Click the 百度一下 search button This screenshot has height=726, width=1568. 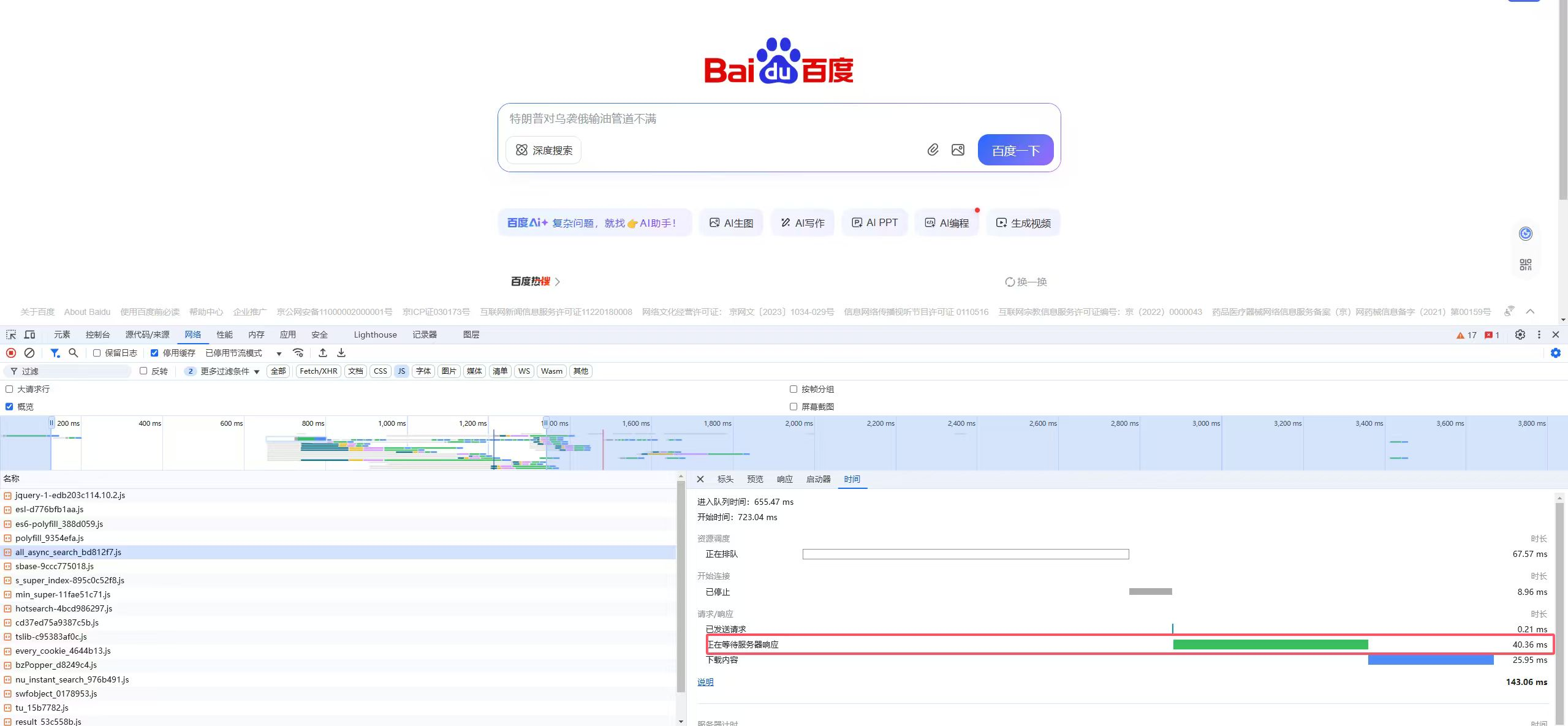(x=1015, y=149)
